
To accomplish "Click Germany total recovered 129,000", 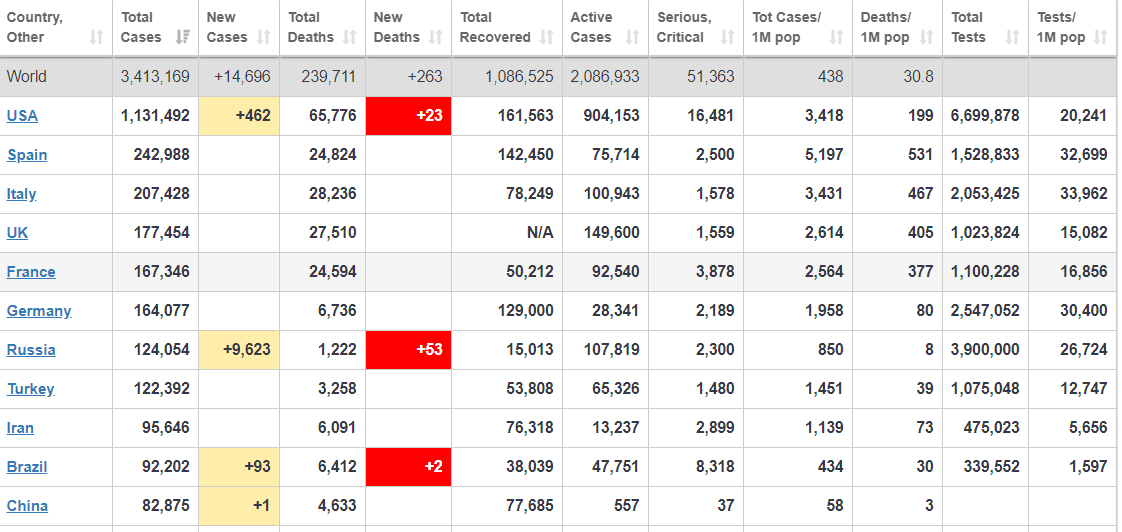I will point(525,311).
